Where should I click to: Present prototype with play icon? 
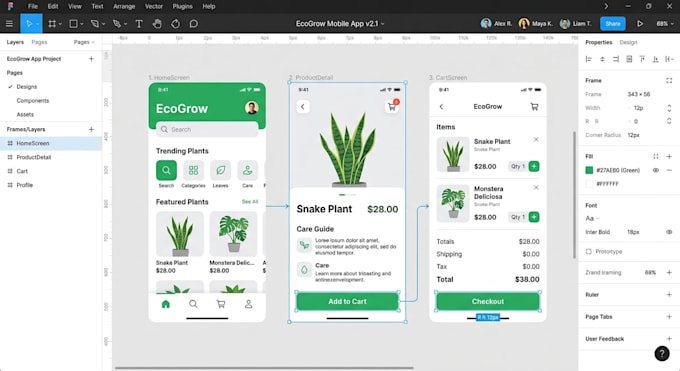point(640,23)
